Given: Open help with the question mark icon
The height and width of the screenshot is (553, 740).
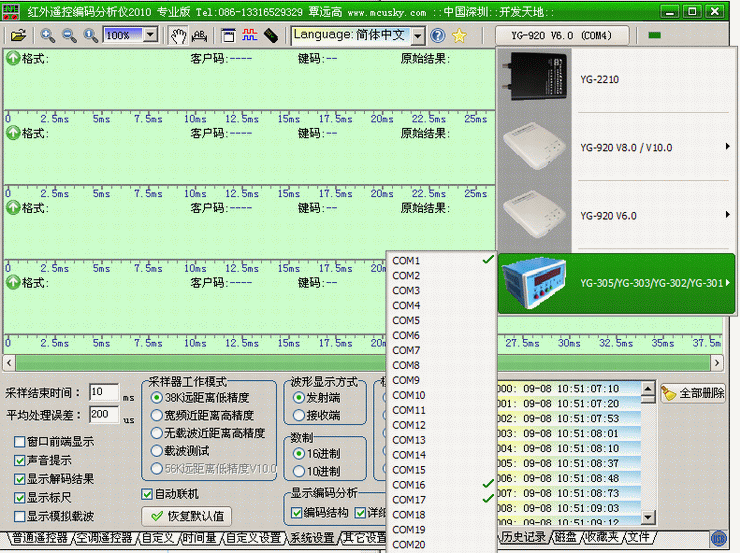Looking at the screenshot, I should coord(437,35).
